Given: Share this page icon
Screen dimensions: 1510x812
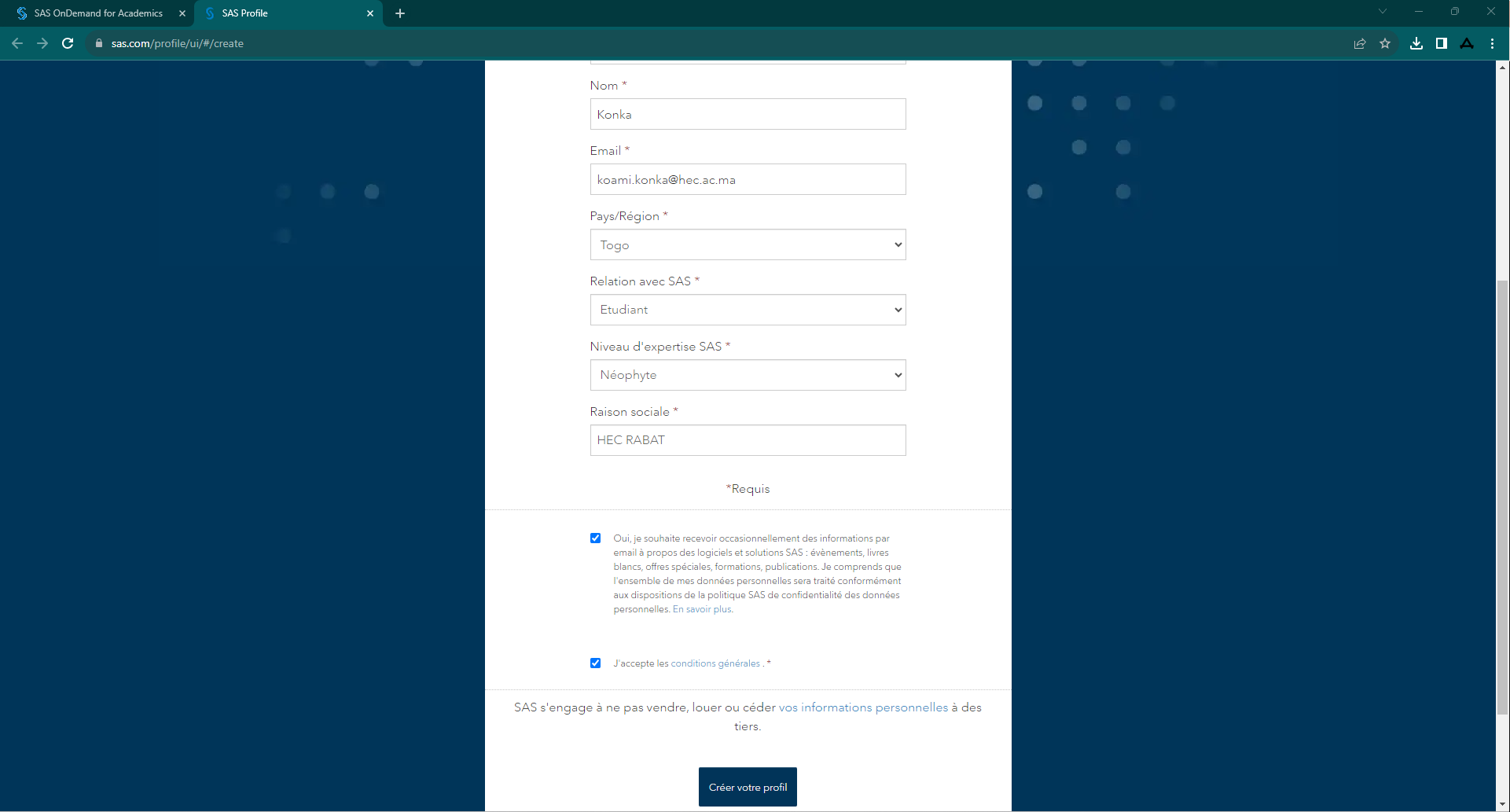Looking at the screenshot, I should coord(1360,43).
